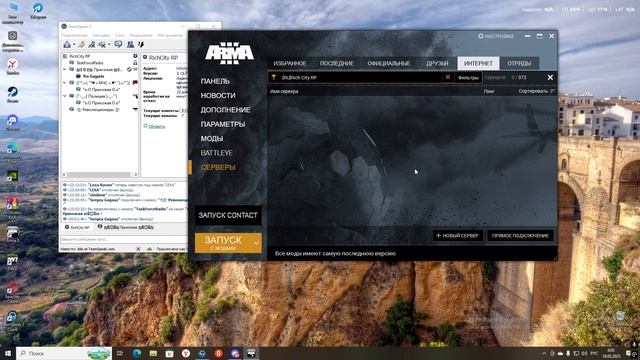The image size is (640, 360).
Task: Open the Сортировать sort dropdown
Action: pyautogui.click(x=537, y=91)
